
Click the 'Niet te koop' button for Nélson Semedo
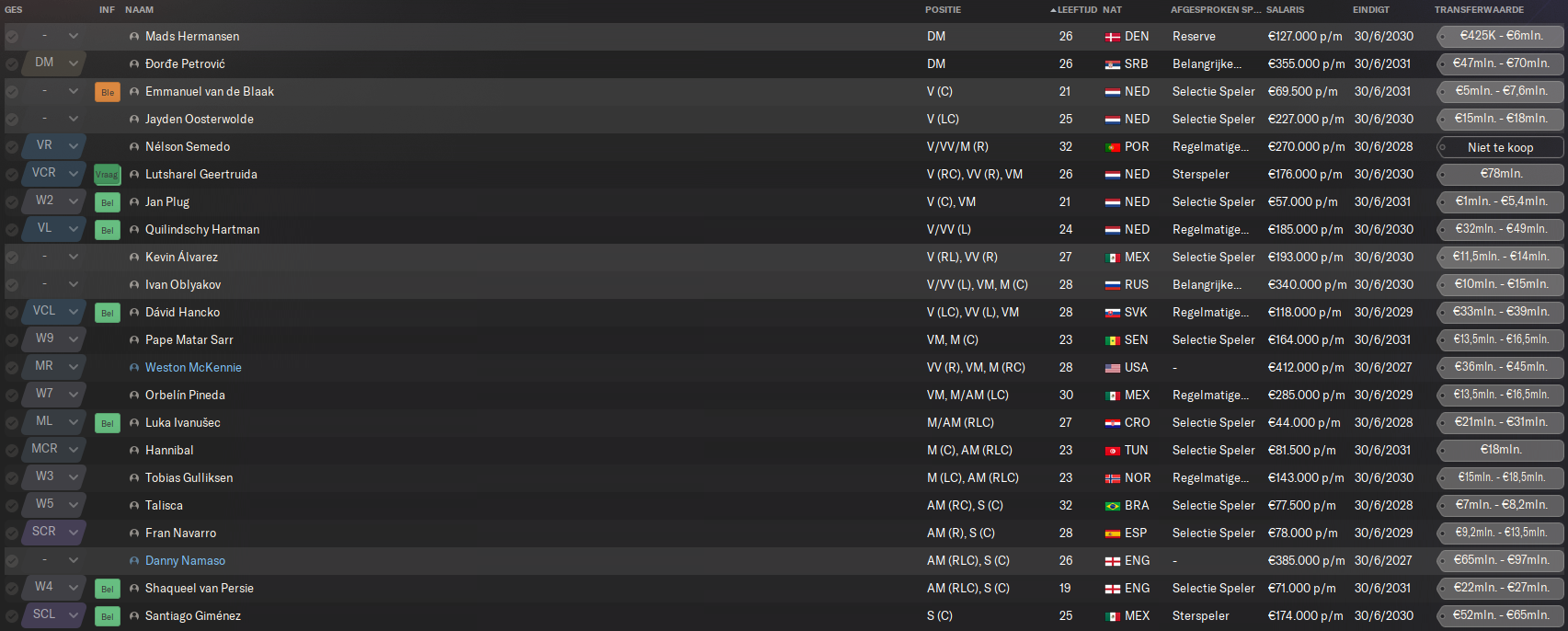1500,147
